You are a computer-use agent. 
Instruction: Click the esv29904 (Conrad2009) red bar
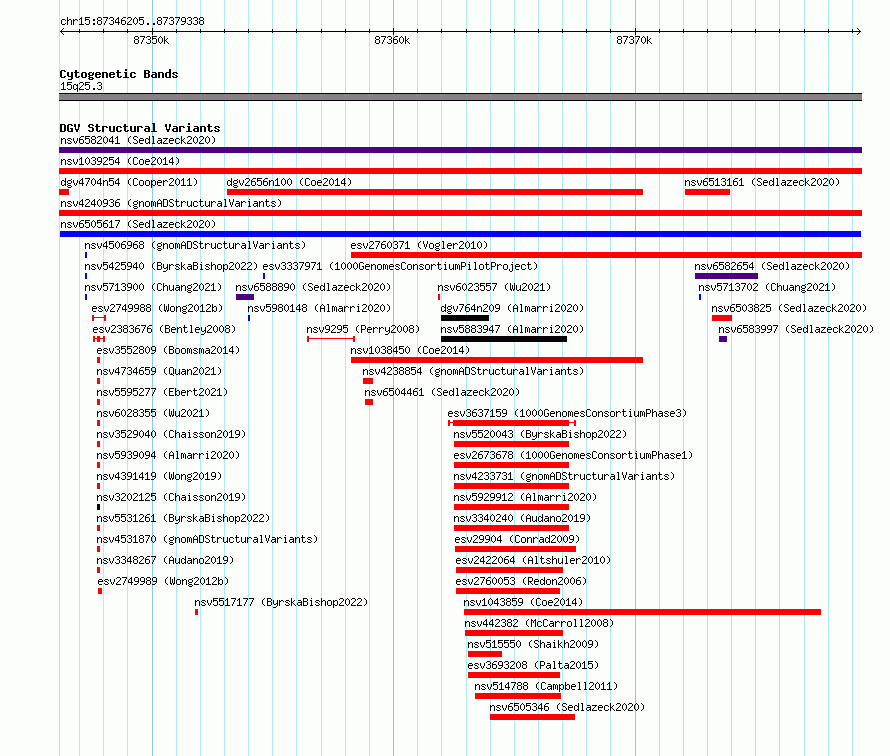click(515, 549)
